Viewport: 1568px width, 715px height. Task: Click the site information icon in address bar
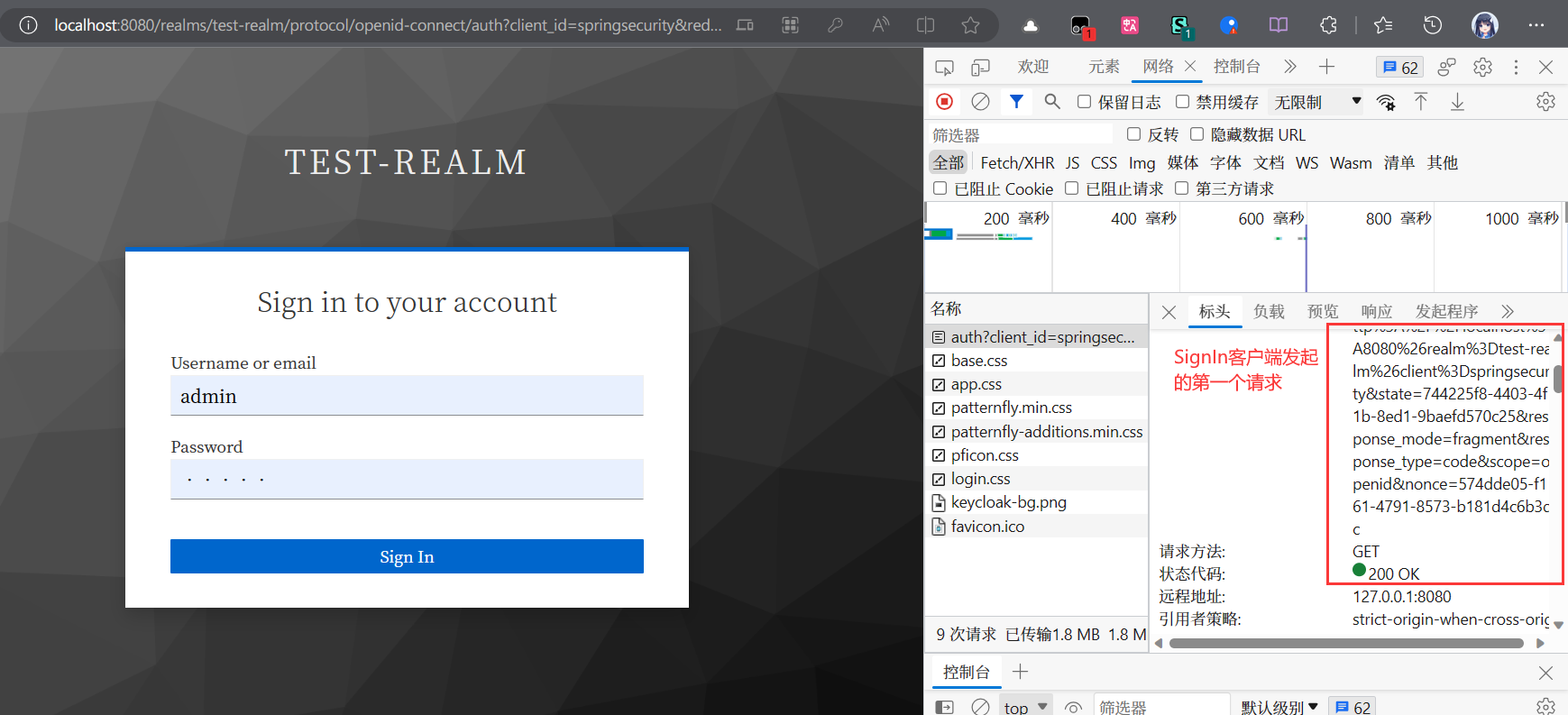[29, 25]
